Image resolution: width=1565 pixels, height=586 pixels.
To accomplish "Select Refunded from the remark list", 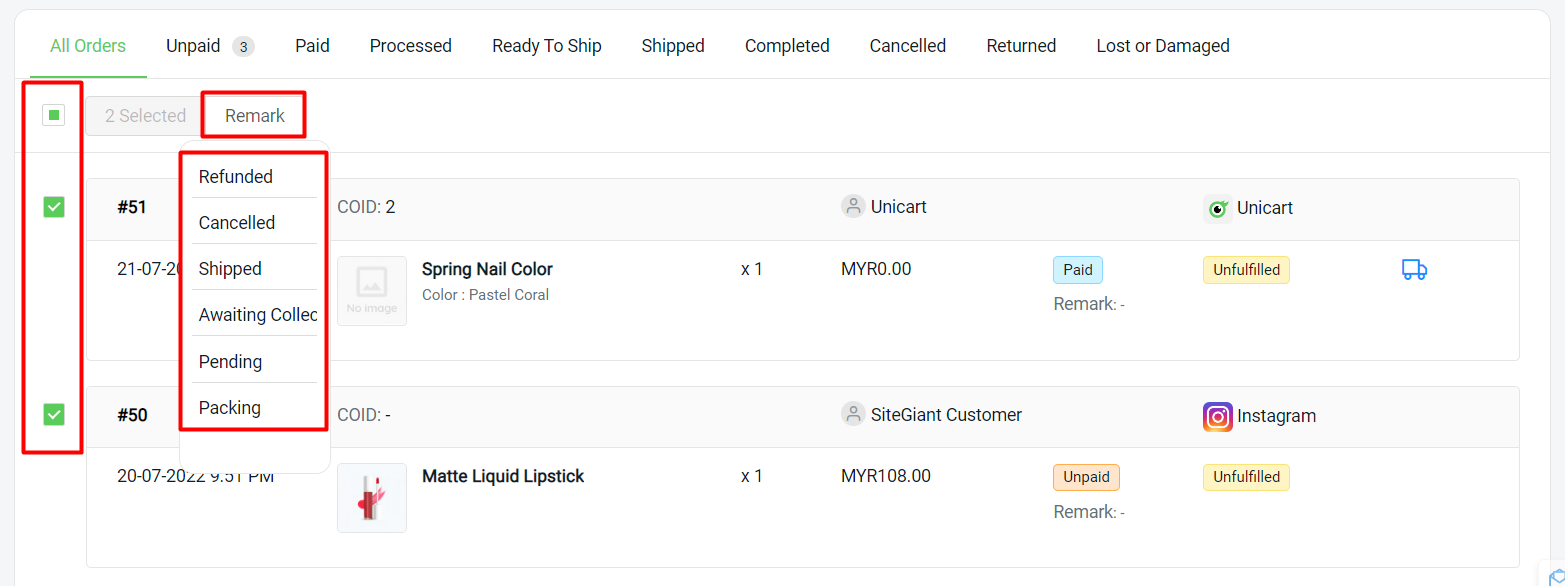I will point(236,176).
